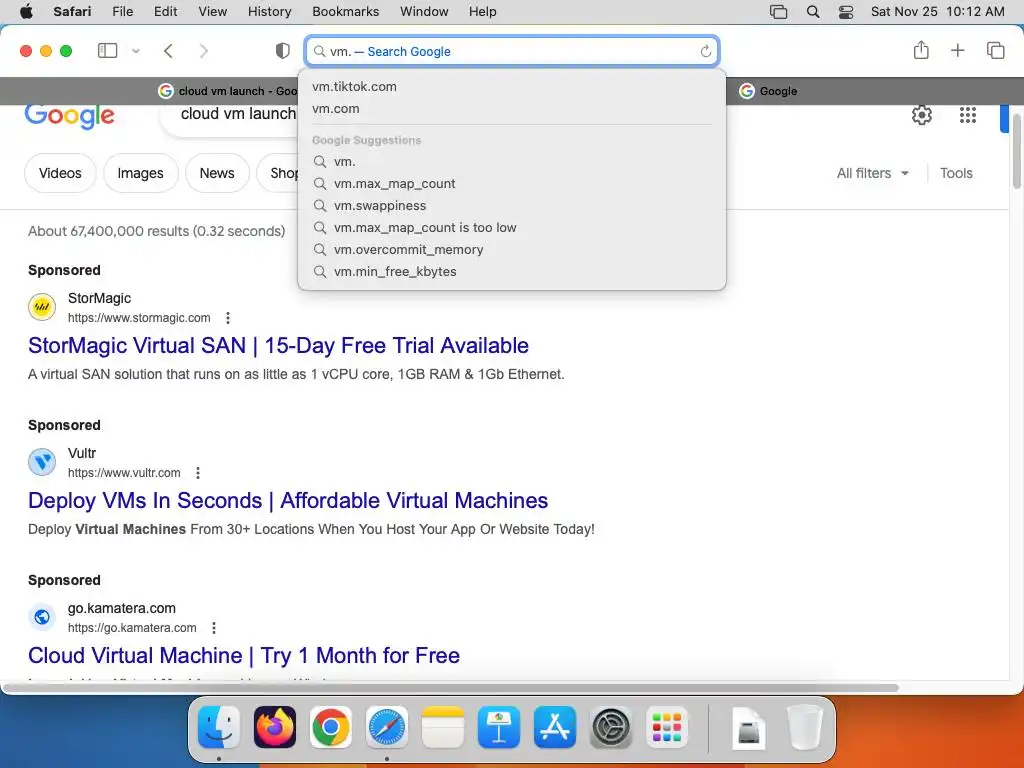Screen dimensions: 1024x768
Task: Open the Trash in the Dock
Action: tap(805, 727)
